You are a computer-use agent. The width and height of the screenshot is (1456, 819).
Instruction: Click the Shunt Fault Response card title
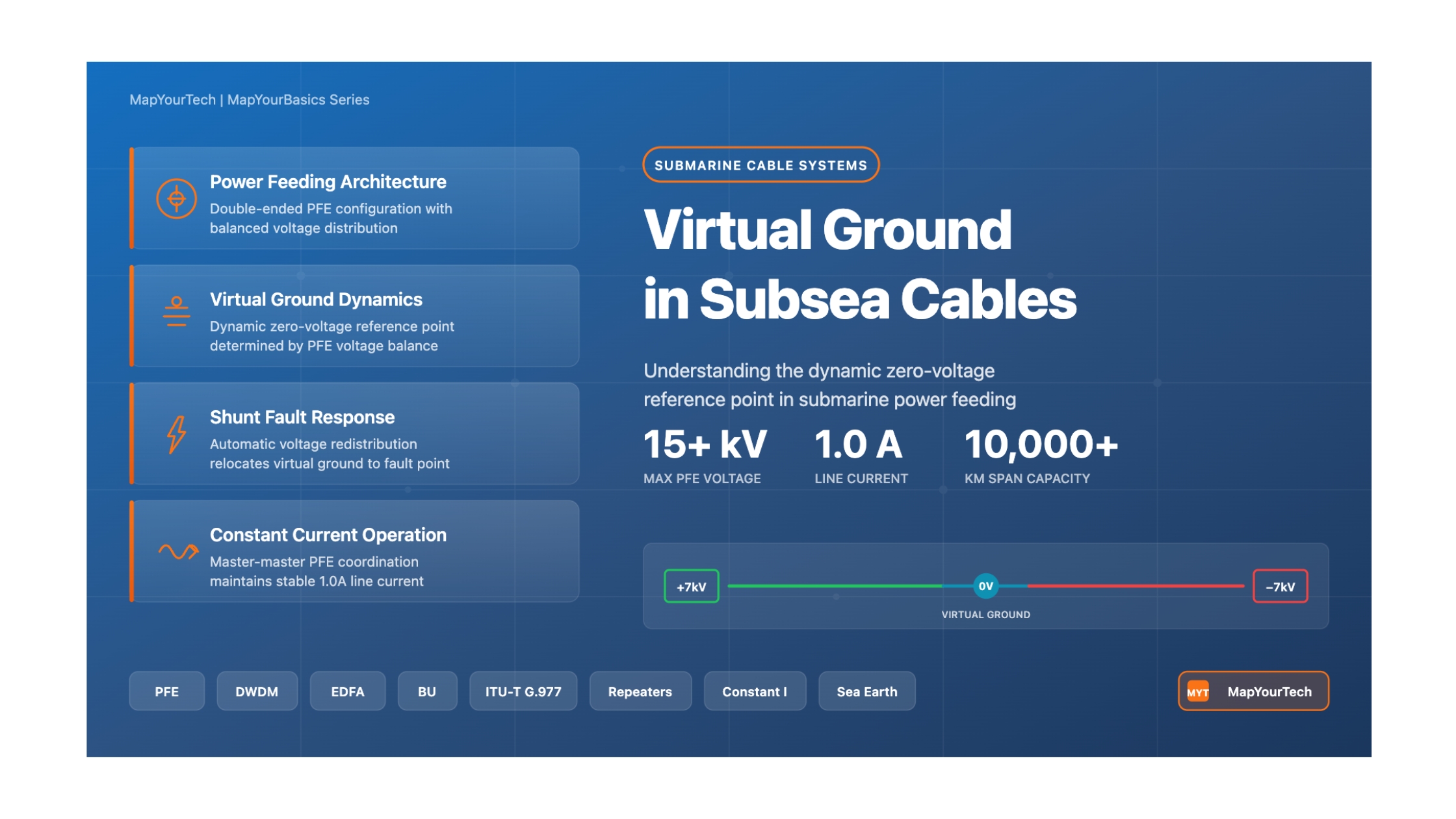302,417
